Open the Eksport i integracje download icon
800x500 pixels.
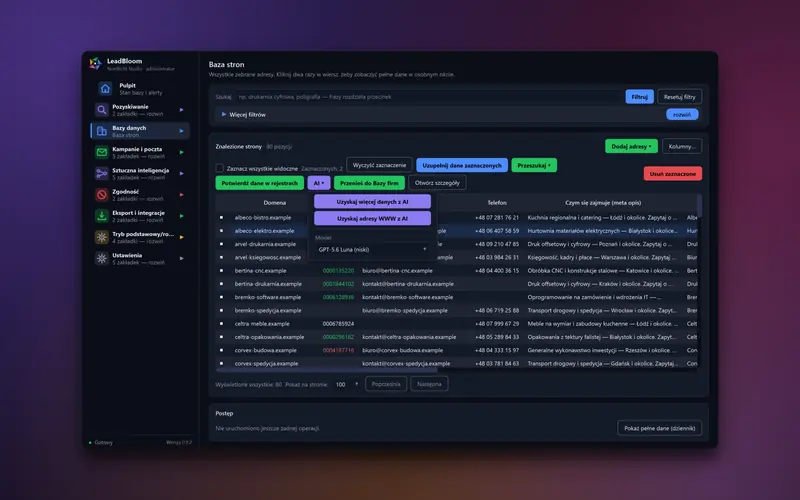(x=102, y=216)
